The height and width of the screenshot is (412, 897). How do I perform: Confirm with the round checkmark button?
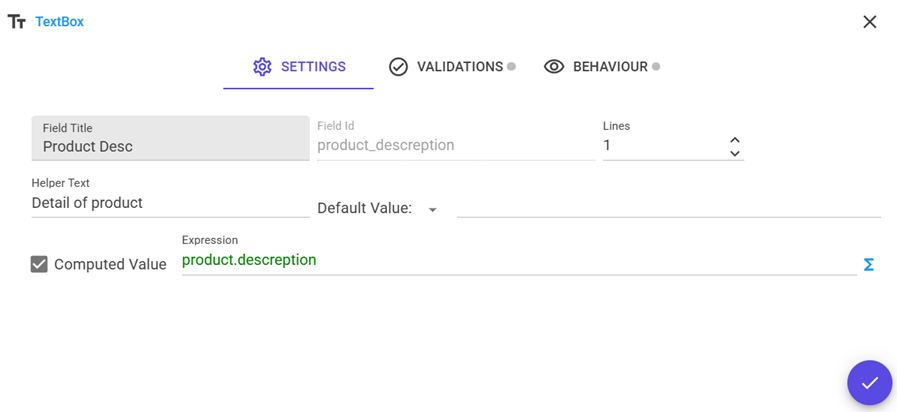[x=869, y=382]
